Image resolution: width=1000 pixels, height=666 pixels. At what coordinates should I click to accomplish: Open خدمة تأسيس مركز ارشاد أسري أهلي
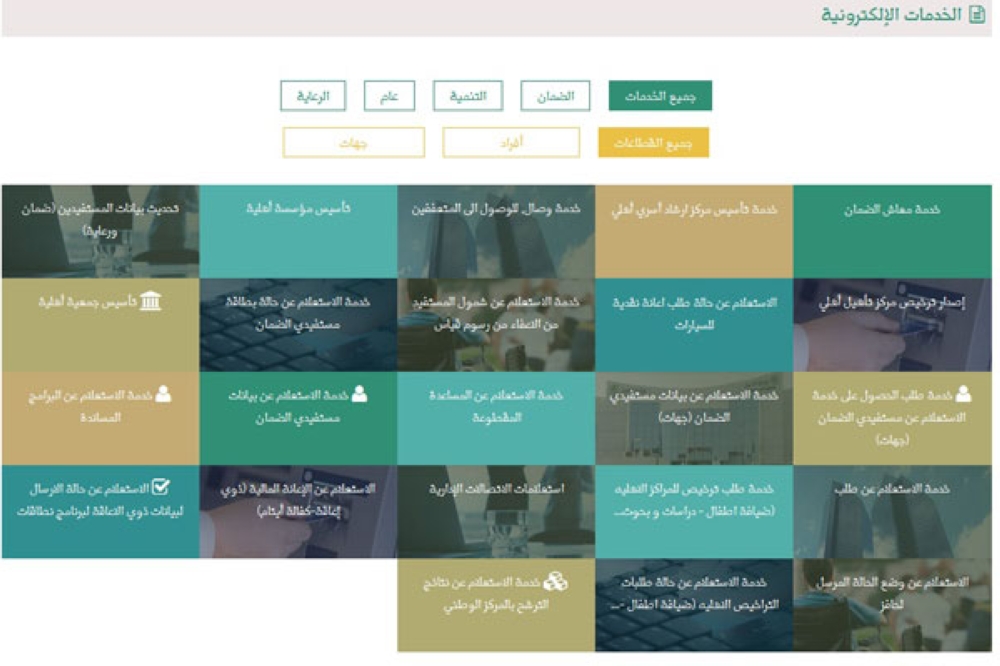pyautogui.click(x=694, y=231)
